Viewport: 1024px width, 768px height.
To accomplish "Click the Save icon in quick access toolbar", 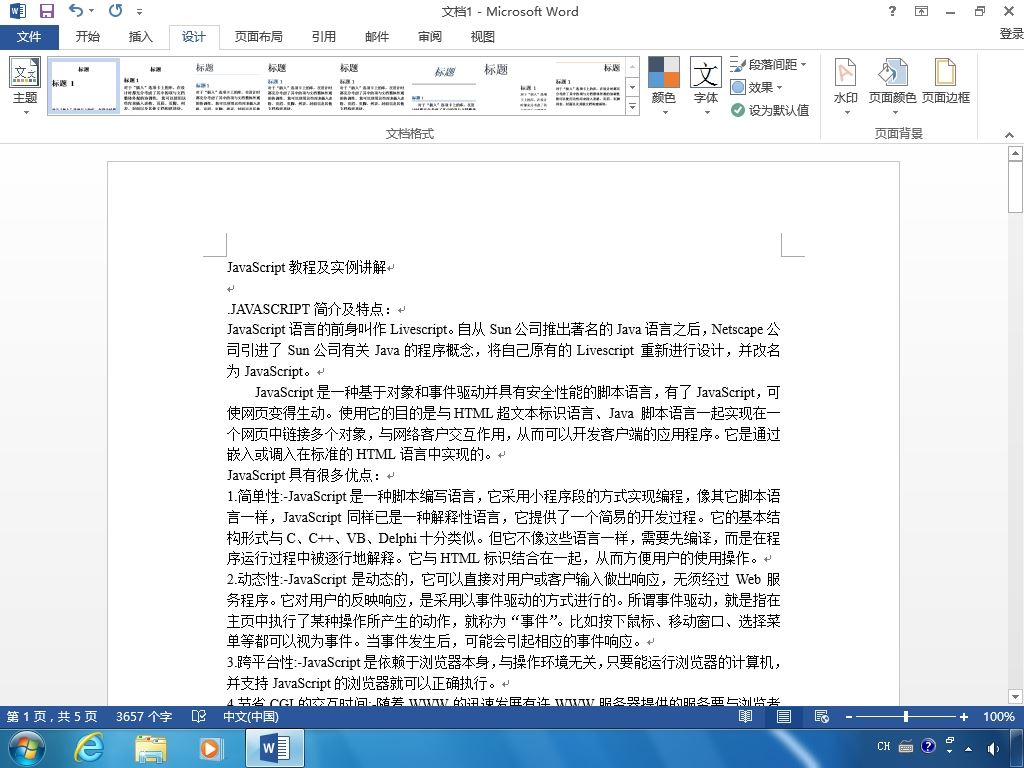I will coord(46,11).
